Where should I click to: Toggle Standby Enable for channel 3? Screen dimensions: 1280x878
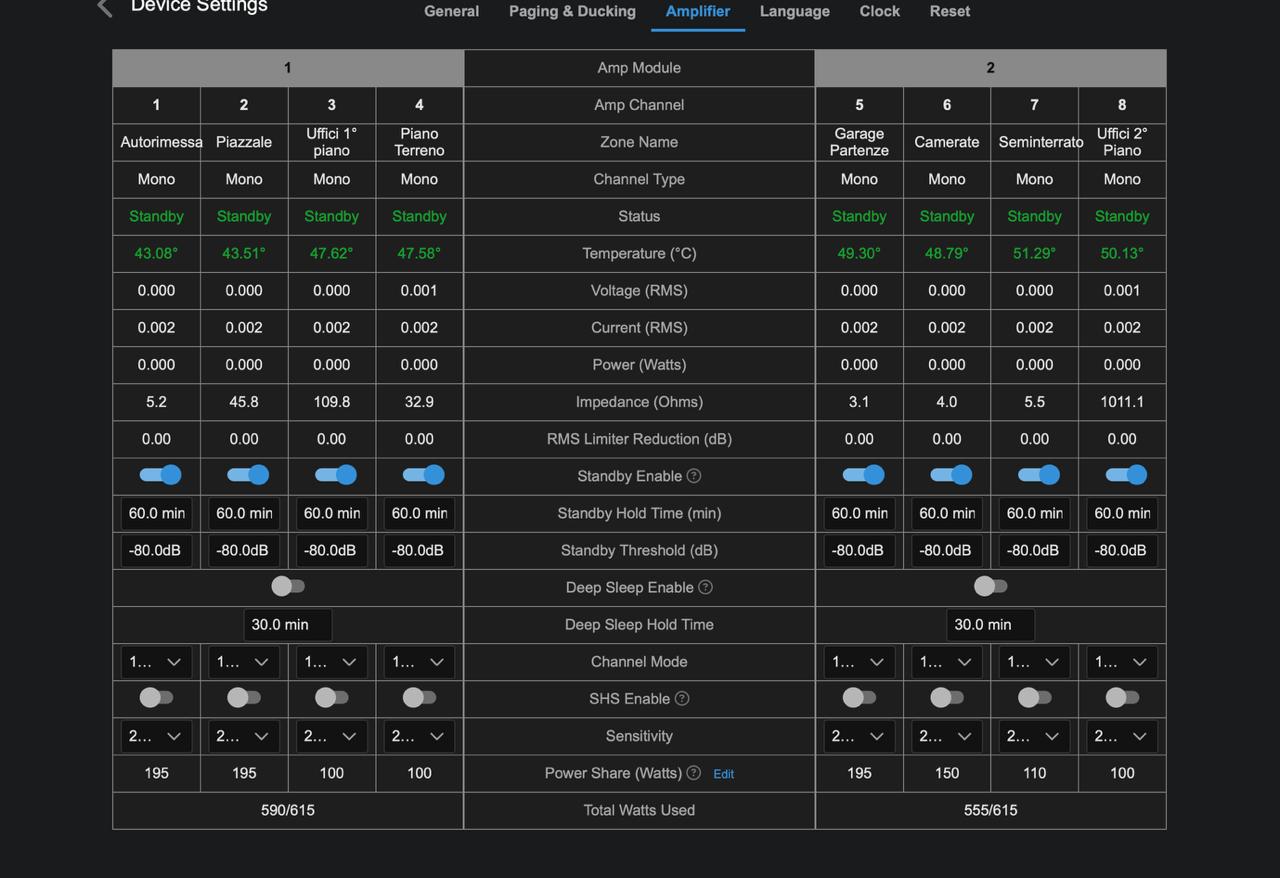click(336, 475)
